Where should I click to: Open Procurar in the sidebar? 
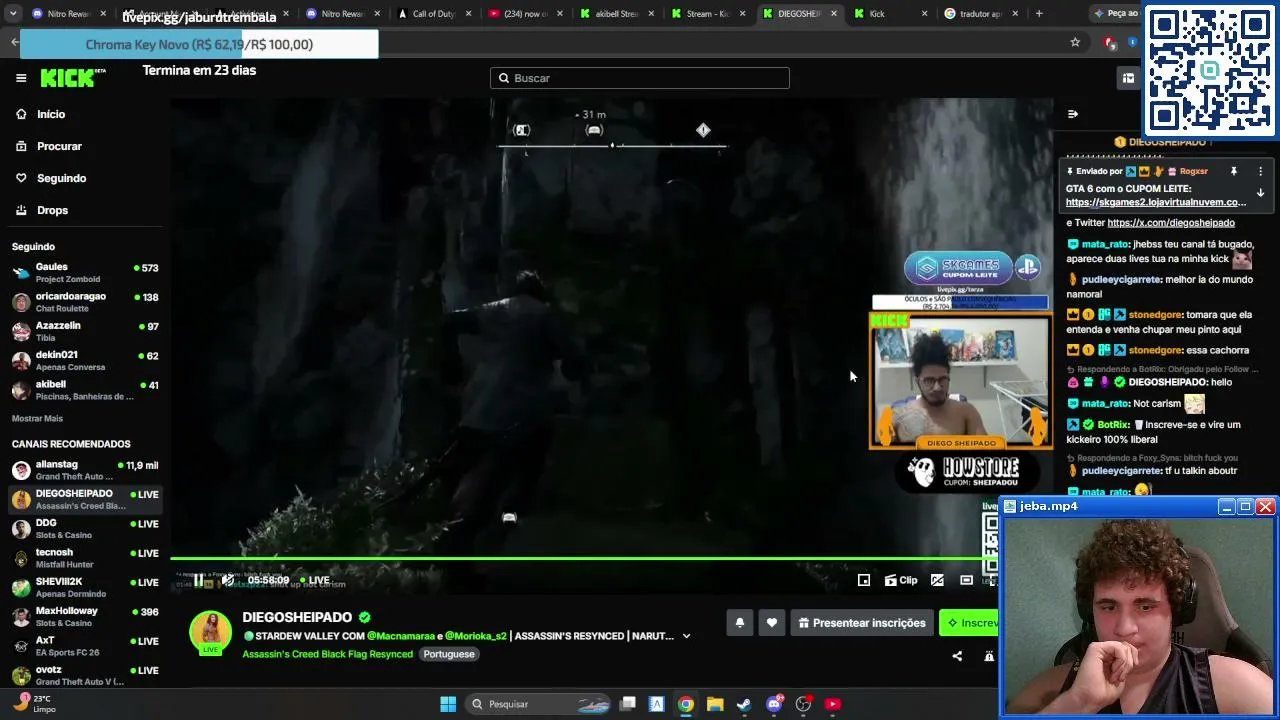(x=59, y=146)
